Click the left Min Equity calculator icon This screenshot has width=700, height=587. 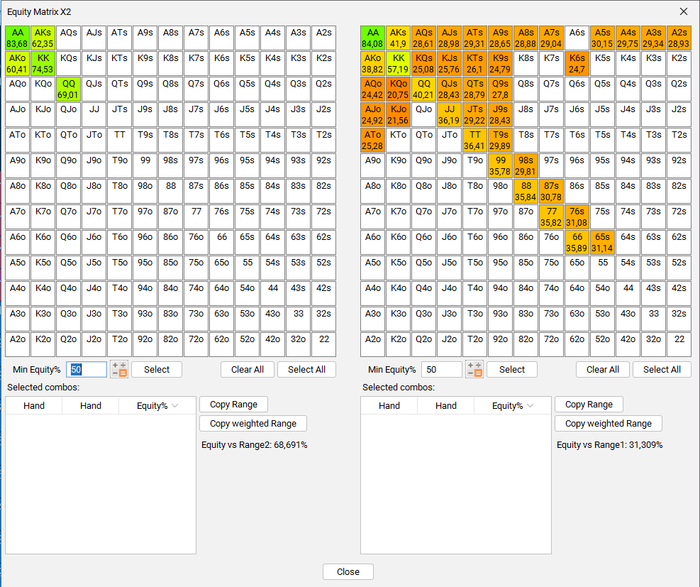click(119, 370)
